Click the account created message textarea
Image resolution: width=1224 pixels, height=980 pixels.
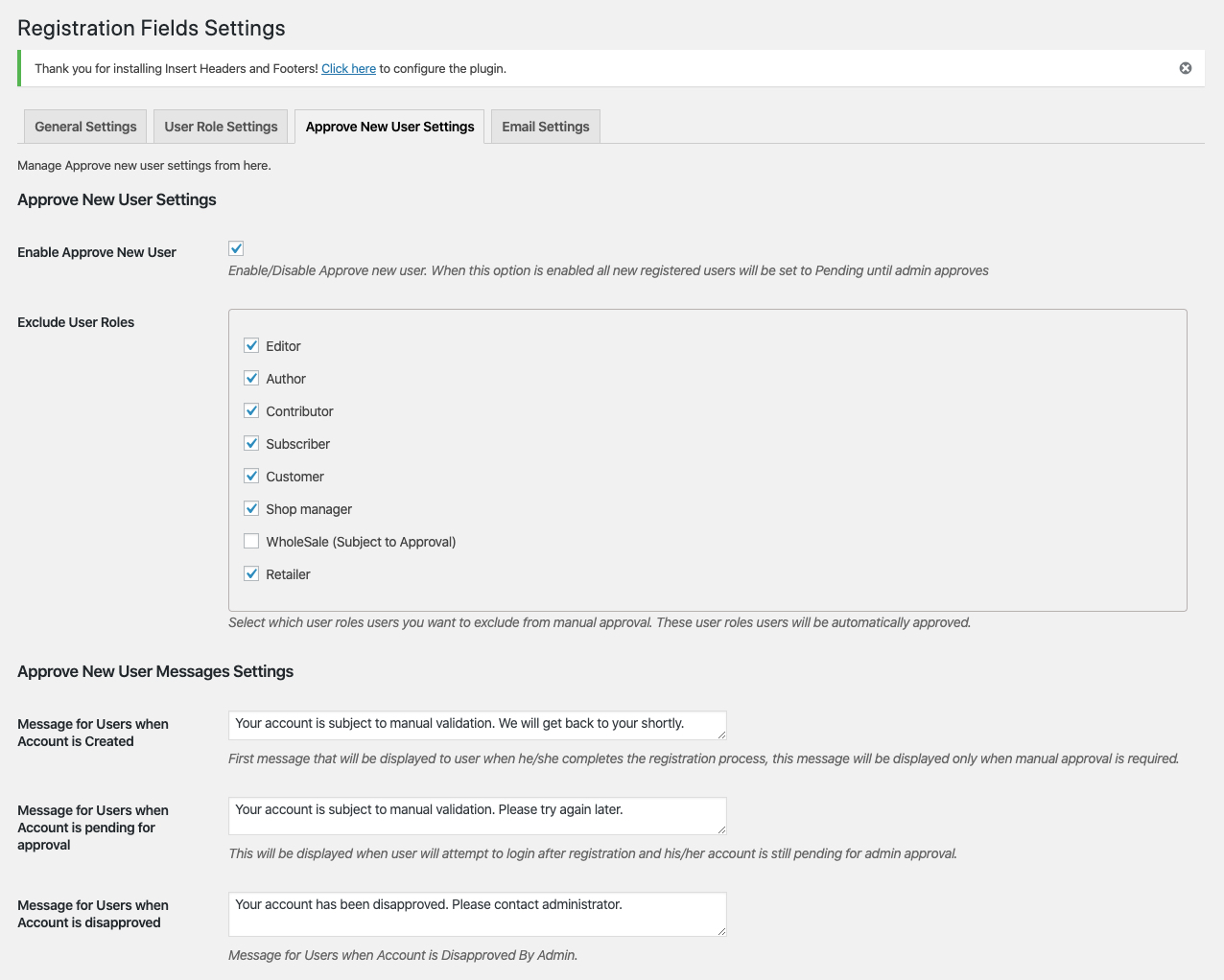tap(478, 725)
